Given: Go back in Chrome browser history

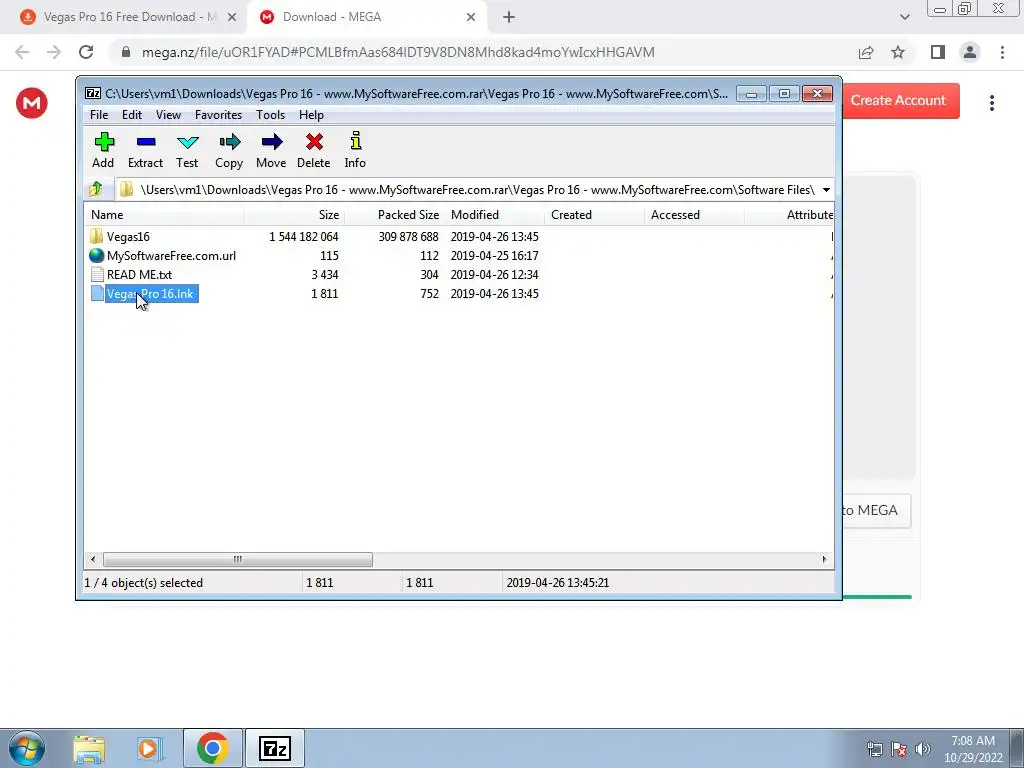Looking at the screenshot, I should click(22, 52).
